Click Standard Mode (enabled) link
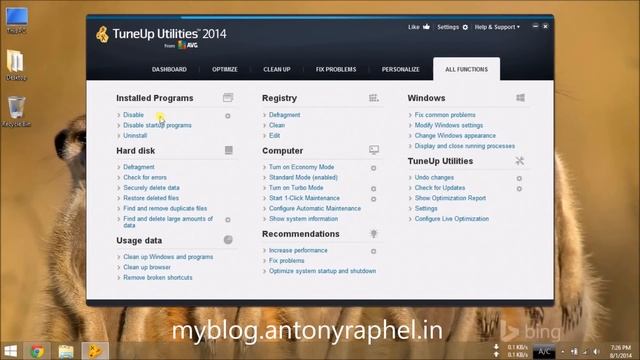 click(303, 177)
